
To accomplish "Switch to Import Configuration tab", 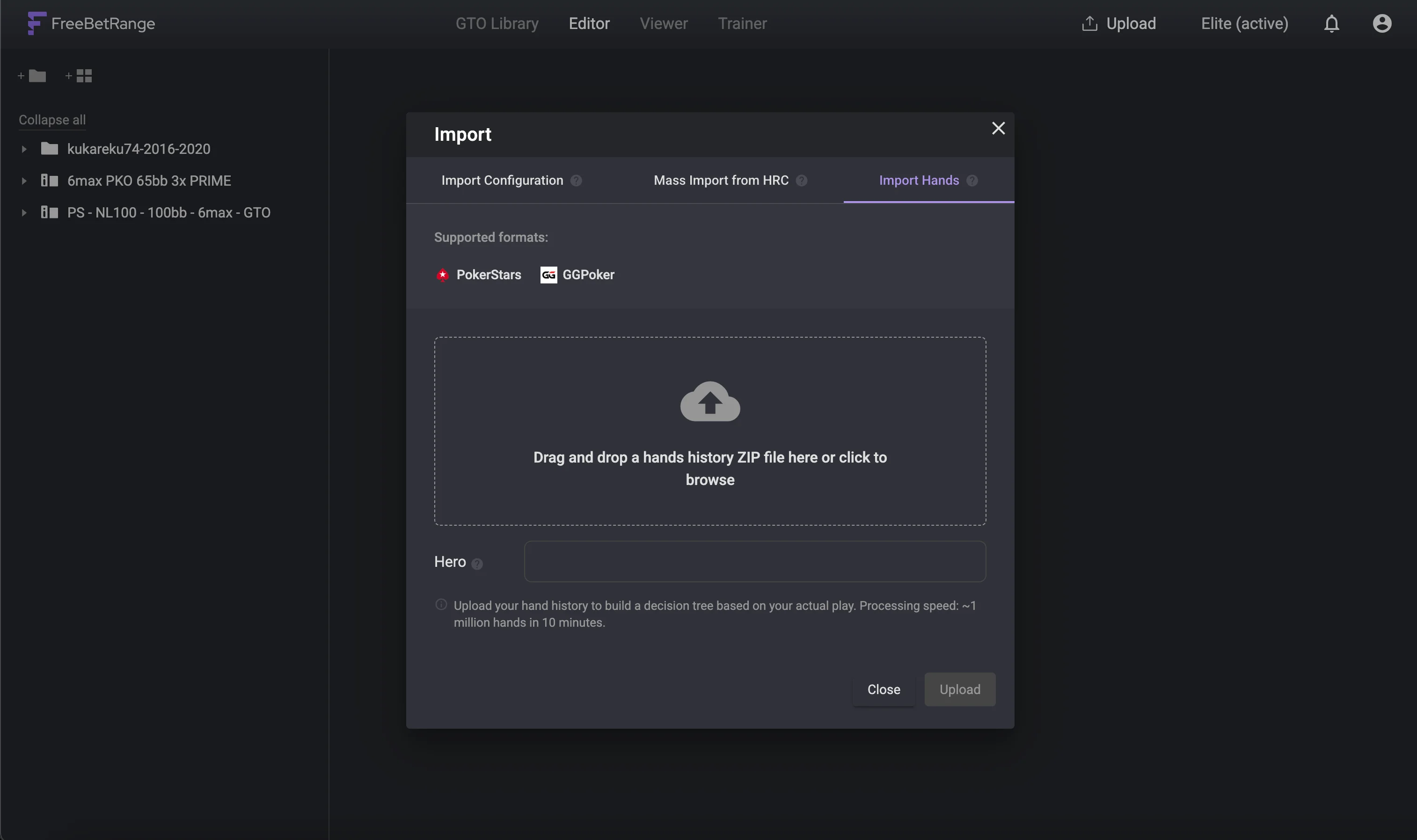I will (x=502, y=181).
